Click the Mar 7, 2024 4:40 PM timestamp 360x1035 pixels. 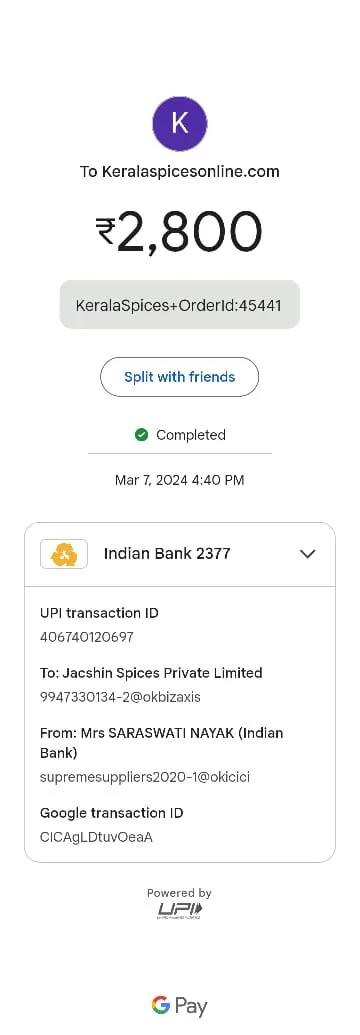180,480
